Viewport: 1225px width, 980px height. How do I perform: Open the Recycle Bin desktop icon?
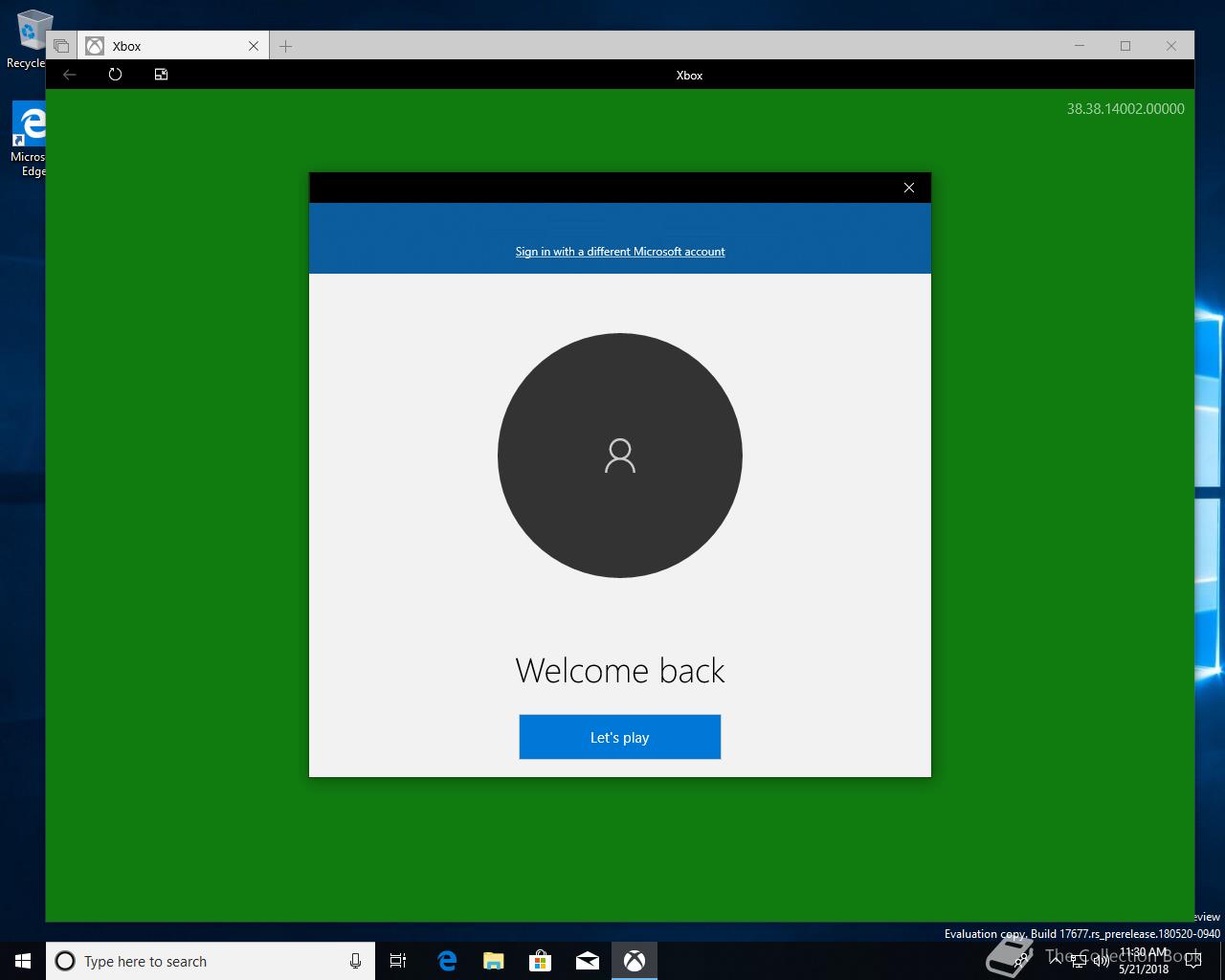click(29, 38)
